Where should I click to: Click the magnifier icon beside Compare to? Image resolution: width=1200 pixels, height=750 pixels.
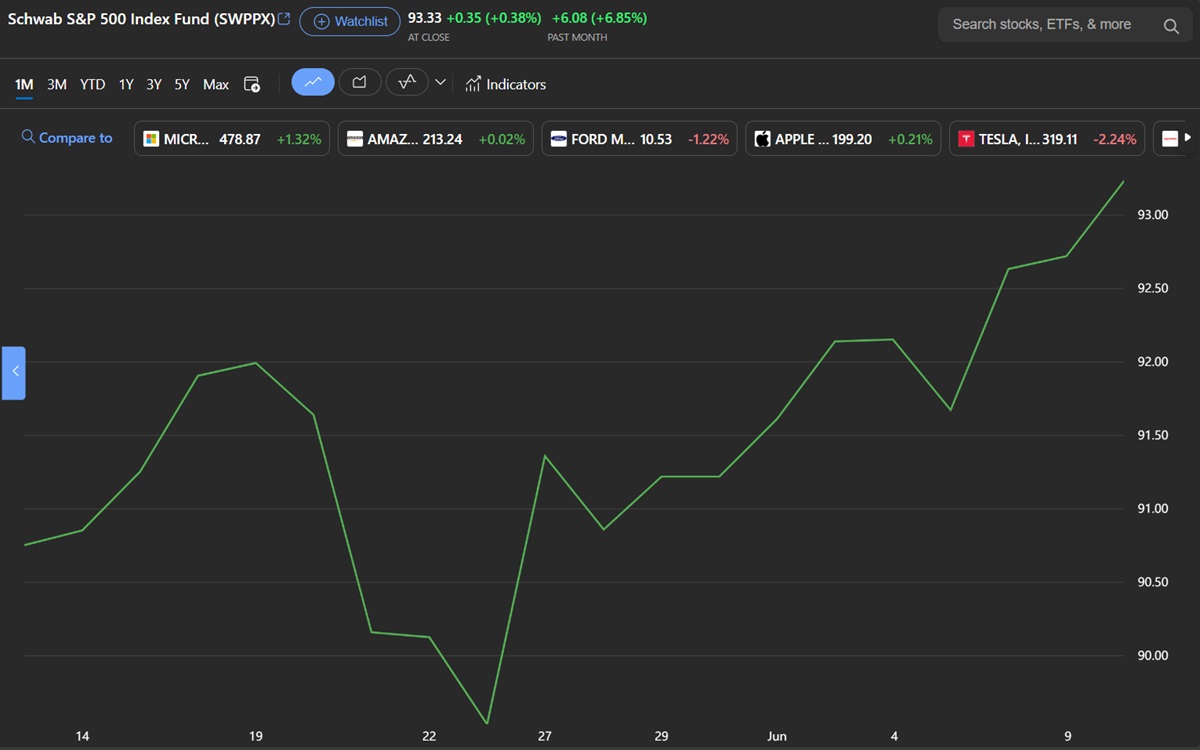28,137
